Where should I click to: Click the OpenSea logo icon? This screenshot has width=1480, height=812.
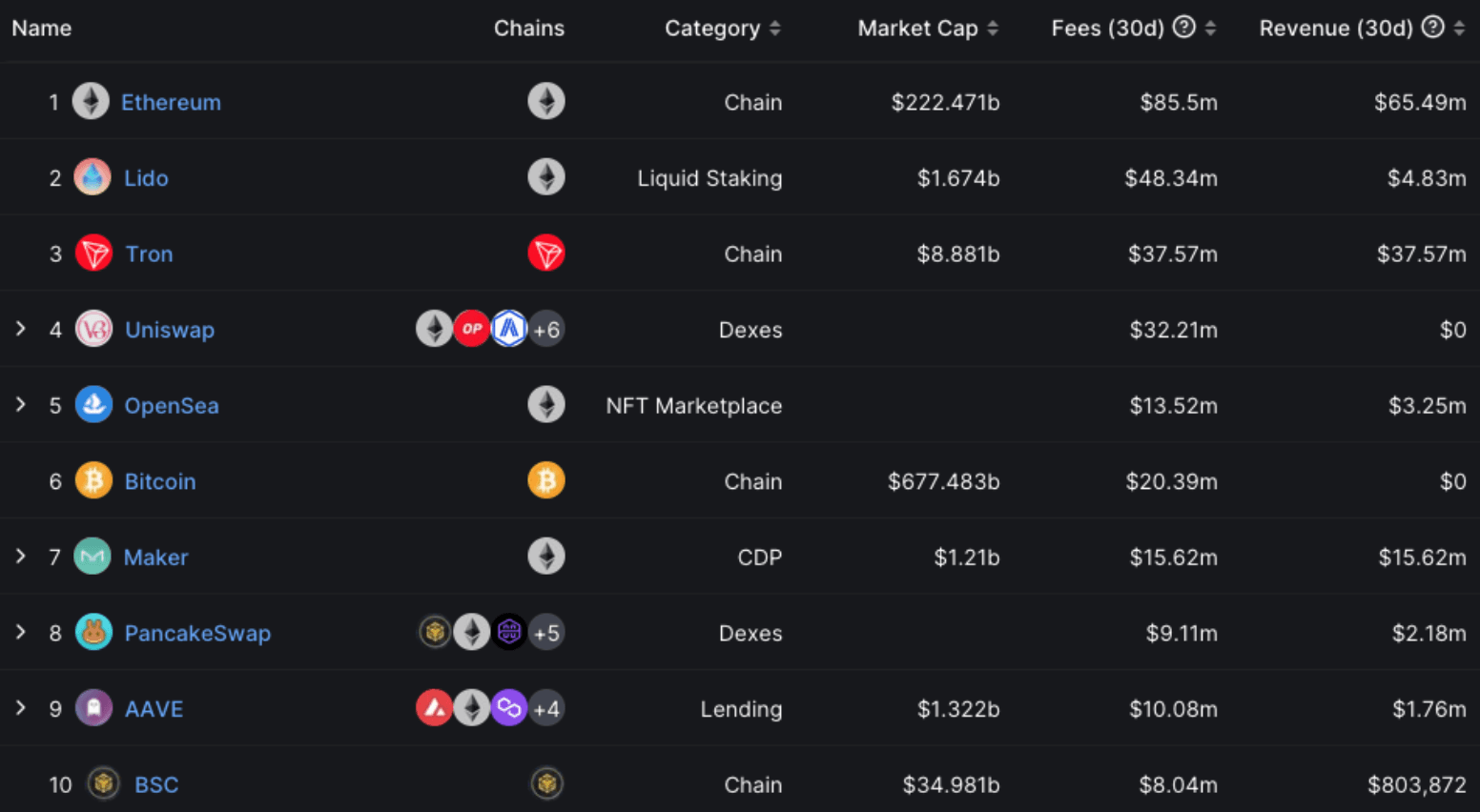tap(93, 405)
